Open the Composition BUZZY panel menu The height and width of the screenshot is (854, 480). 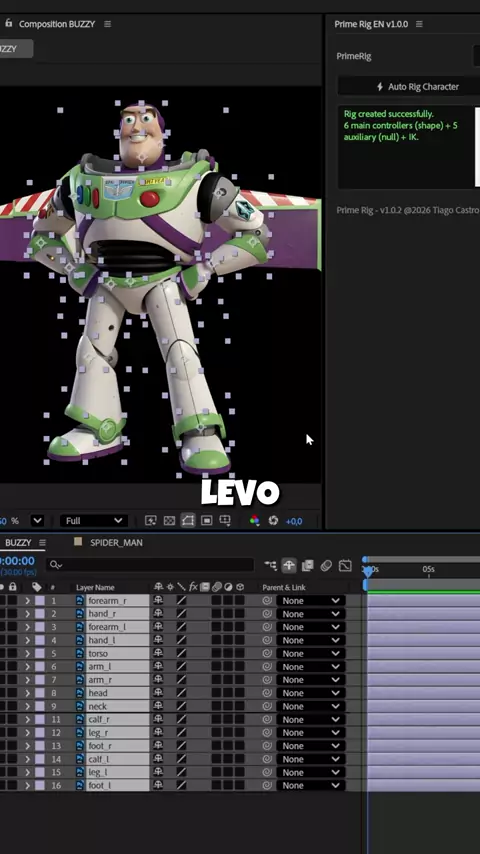107,24
